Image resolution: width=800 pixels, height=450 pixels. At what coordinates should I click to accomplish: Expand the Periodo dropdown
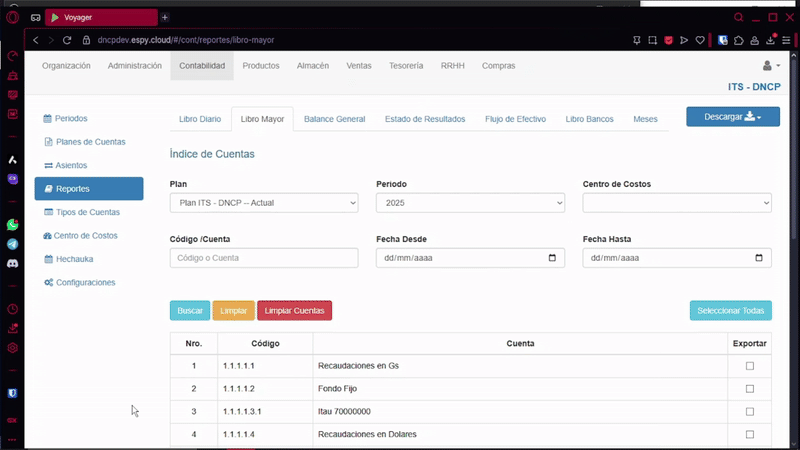pos(470,203)
